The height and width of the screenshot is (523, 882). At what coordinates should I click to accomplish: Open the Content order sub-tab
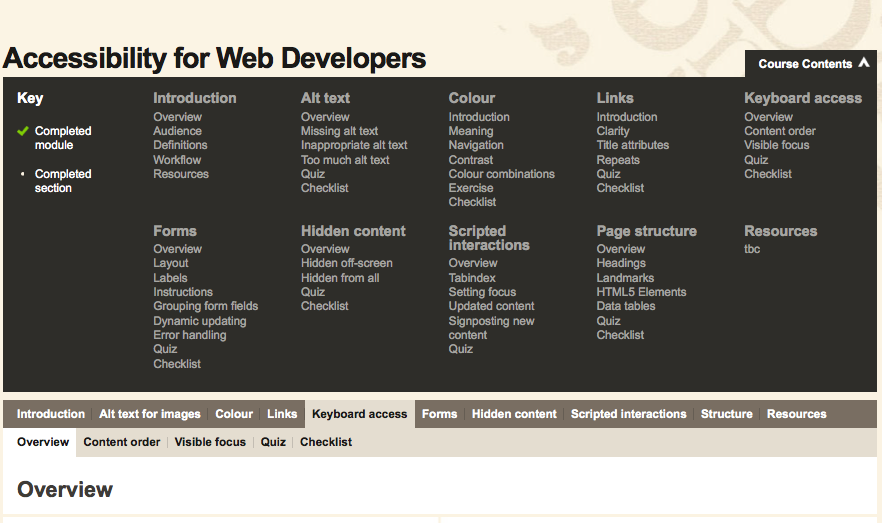click(x=122, y=442)
